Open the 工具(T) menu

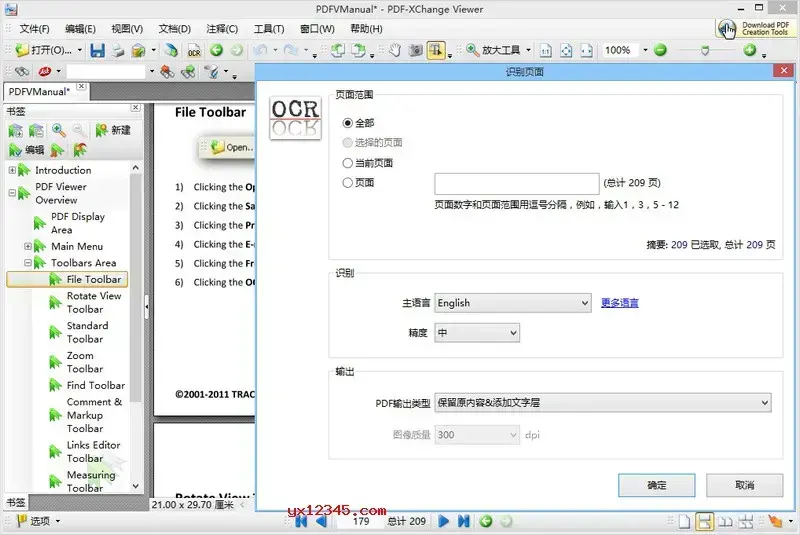click(x=269, y=29)
